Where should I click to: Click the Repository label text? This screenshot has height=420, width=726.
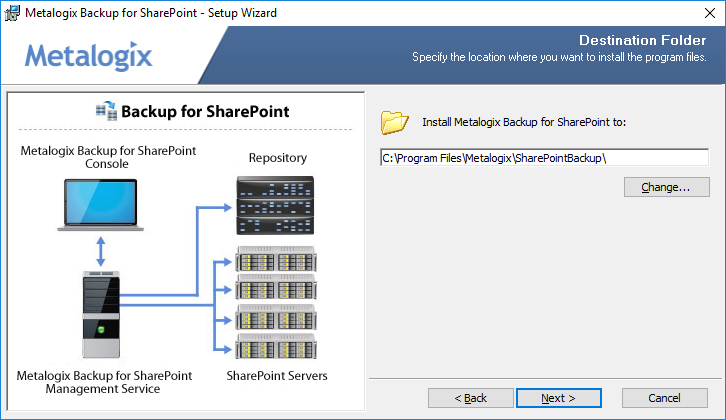[x=278, y=158]
